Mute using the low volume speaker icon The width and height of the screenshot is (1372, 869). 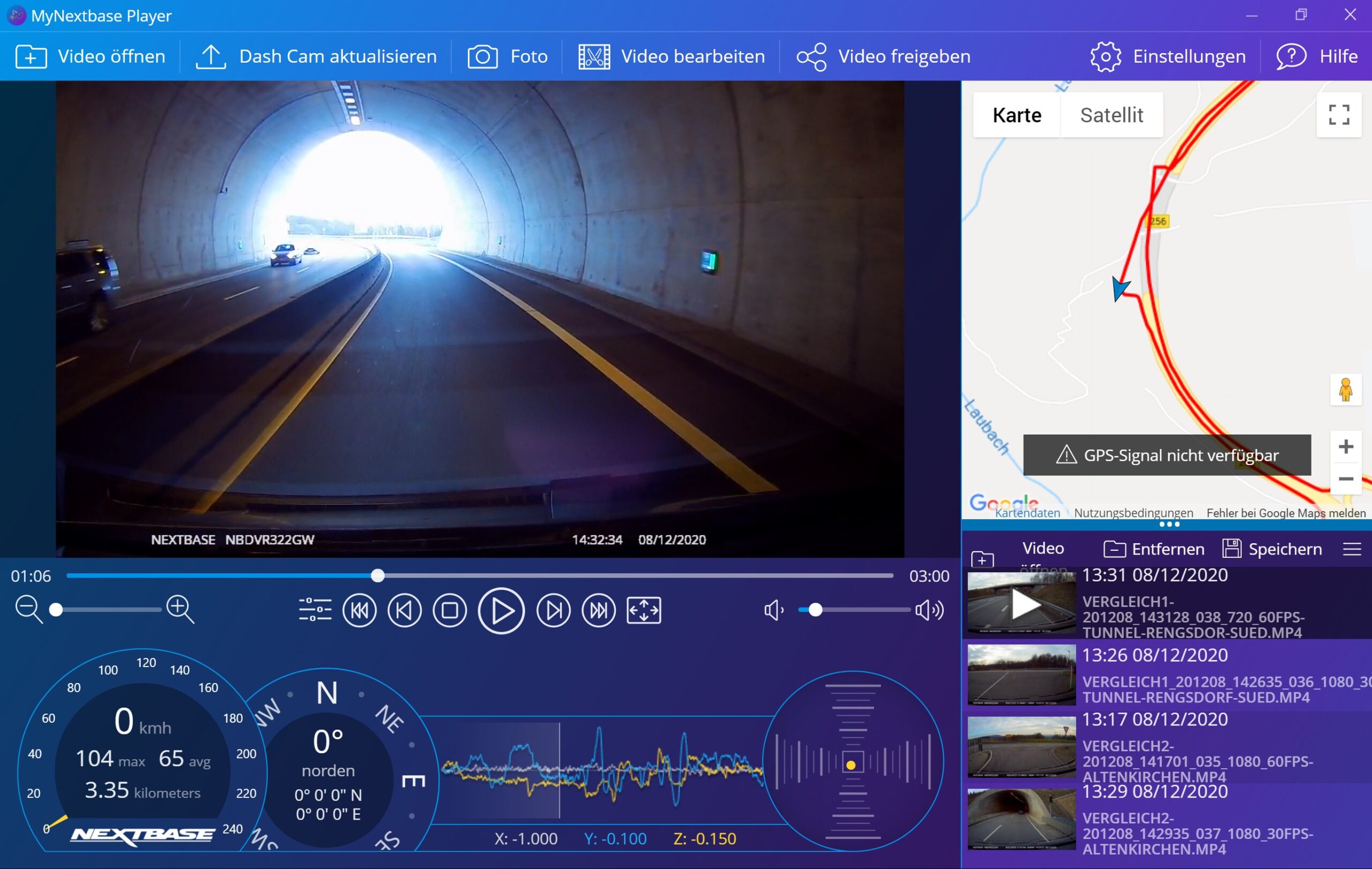pyautogui.click(x=773, y=610)
